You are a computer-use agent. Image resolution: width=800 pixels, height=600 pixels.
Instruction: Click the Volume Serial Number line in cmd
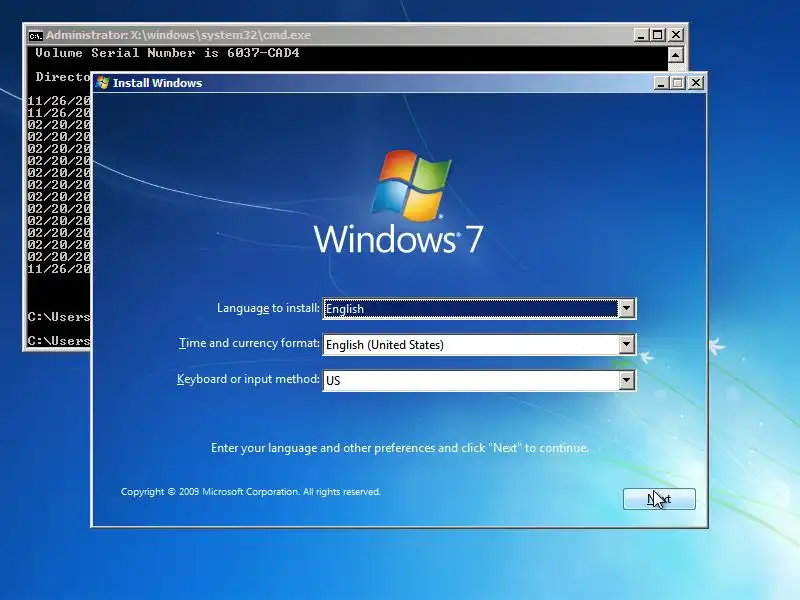point(167,53)
